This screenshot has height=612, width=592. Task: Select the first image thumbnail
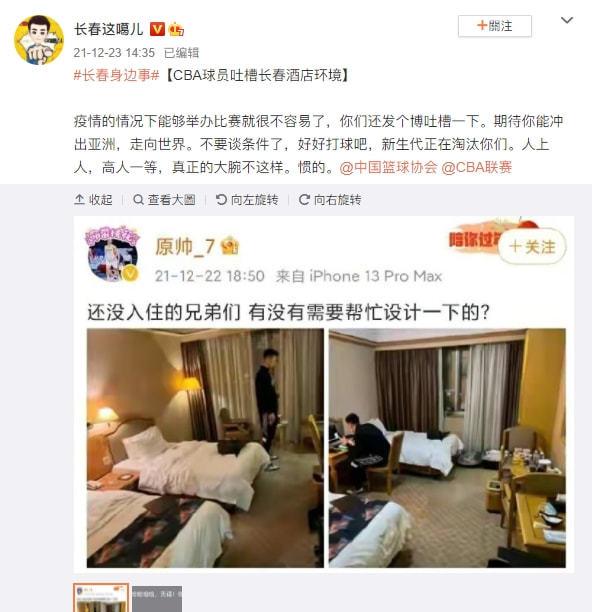coord(101,598)
